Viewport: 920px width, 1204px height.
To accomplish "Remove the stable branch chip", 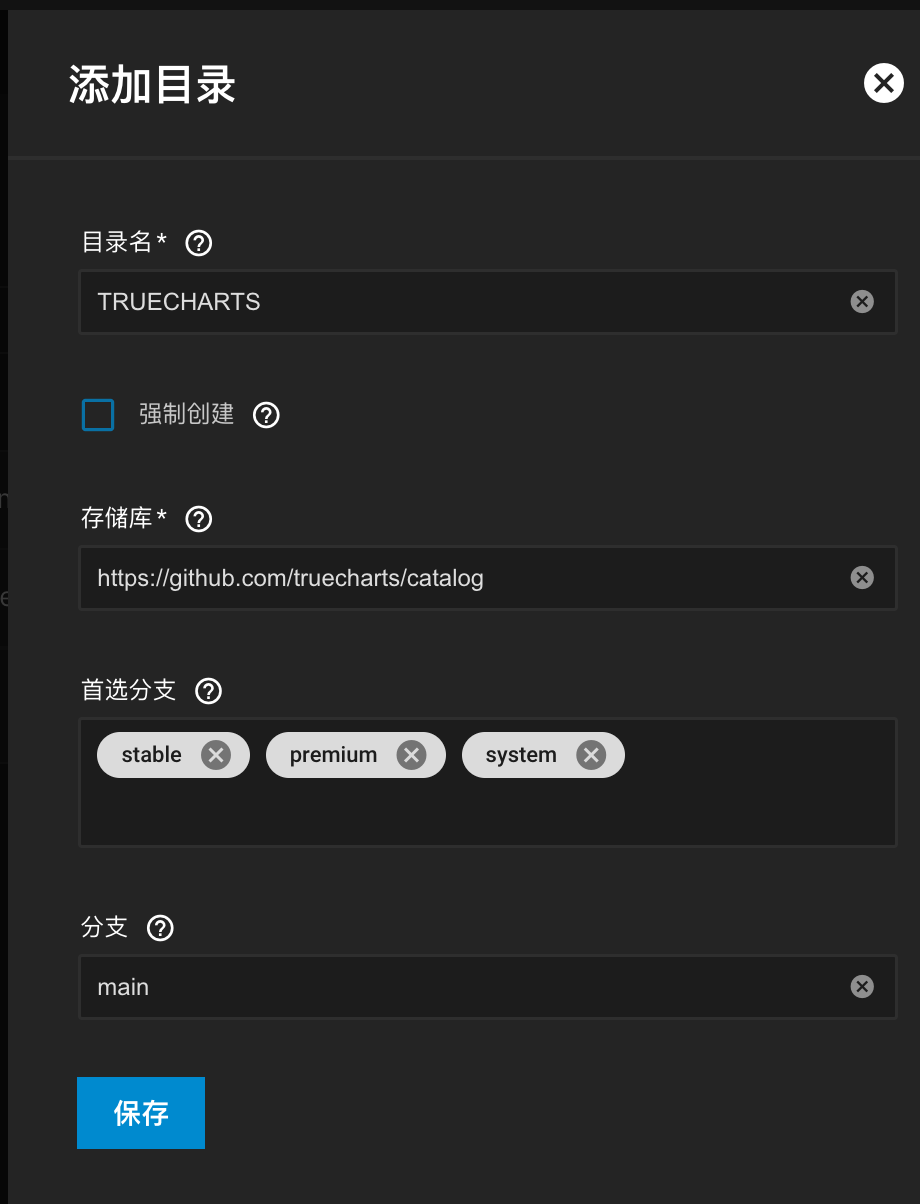I will tap(216, 755).
